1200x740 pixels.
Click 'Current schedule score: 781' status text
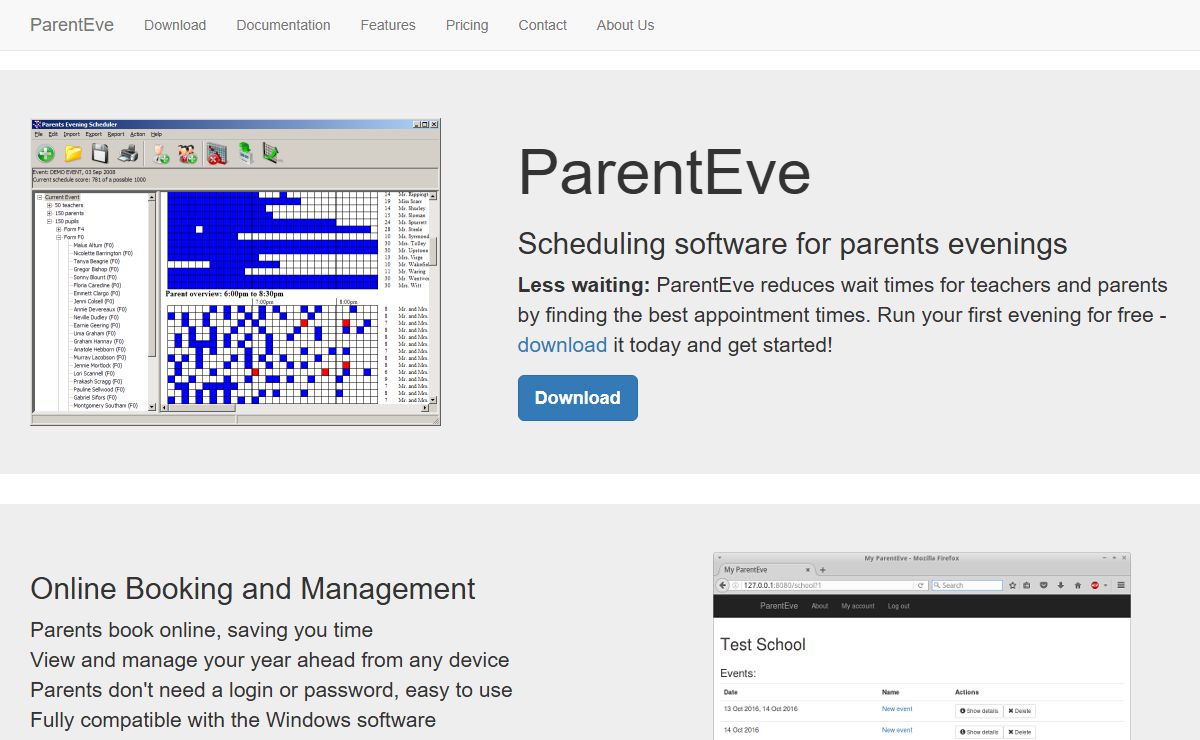click(89, 180)
